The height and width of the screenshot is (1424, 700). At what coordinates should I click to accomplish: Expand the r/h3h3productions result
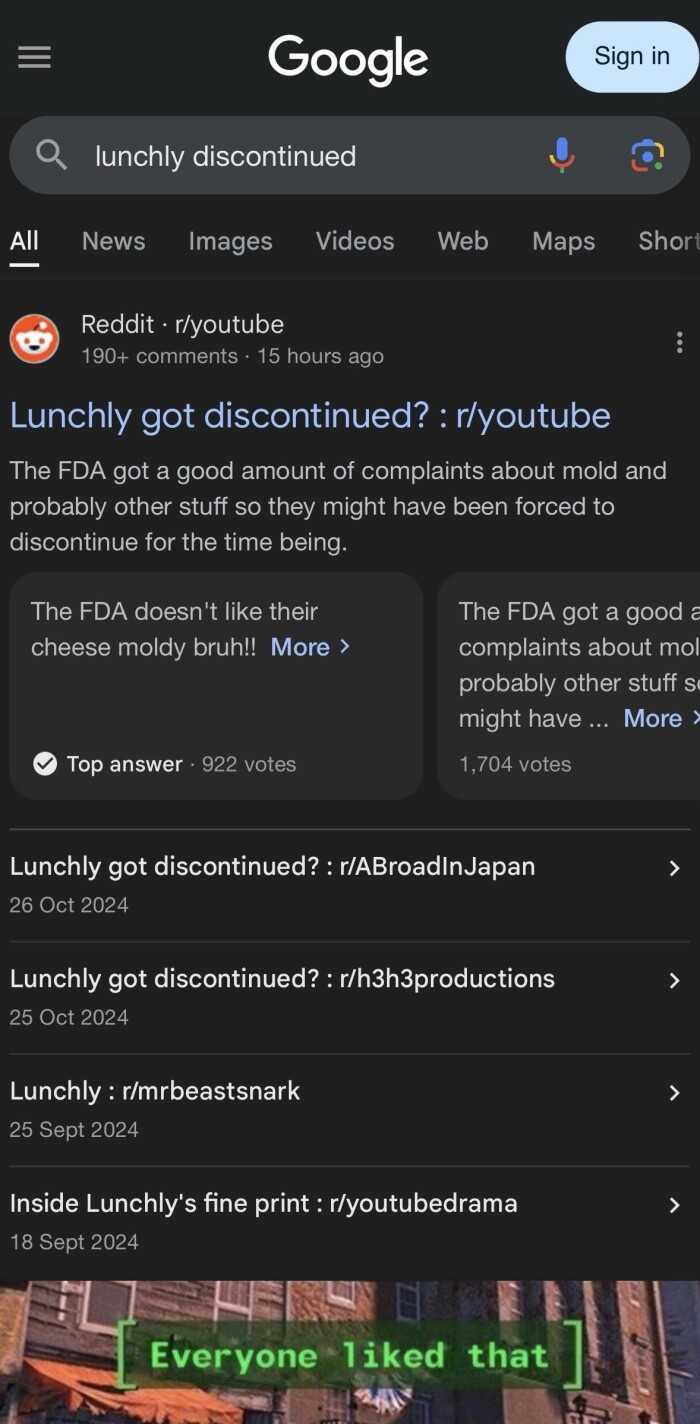[674, 980]
